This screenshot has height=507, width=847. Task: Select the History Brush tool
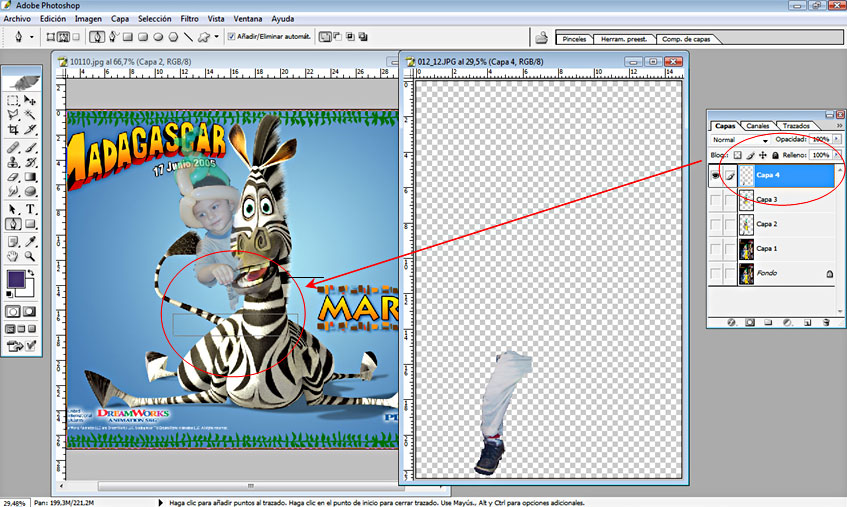pyautogui.click(x=30, y=162)
